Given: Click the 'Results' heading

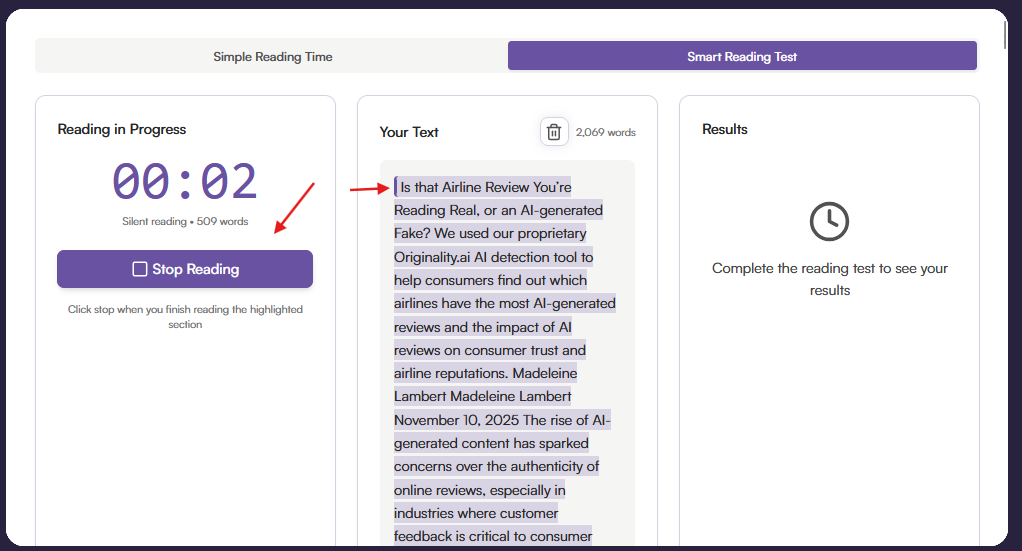Looking at the screenshot, I should click(x=725, y=129).
